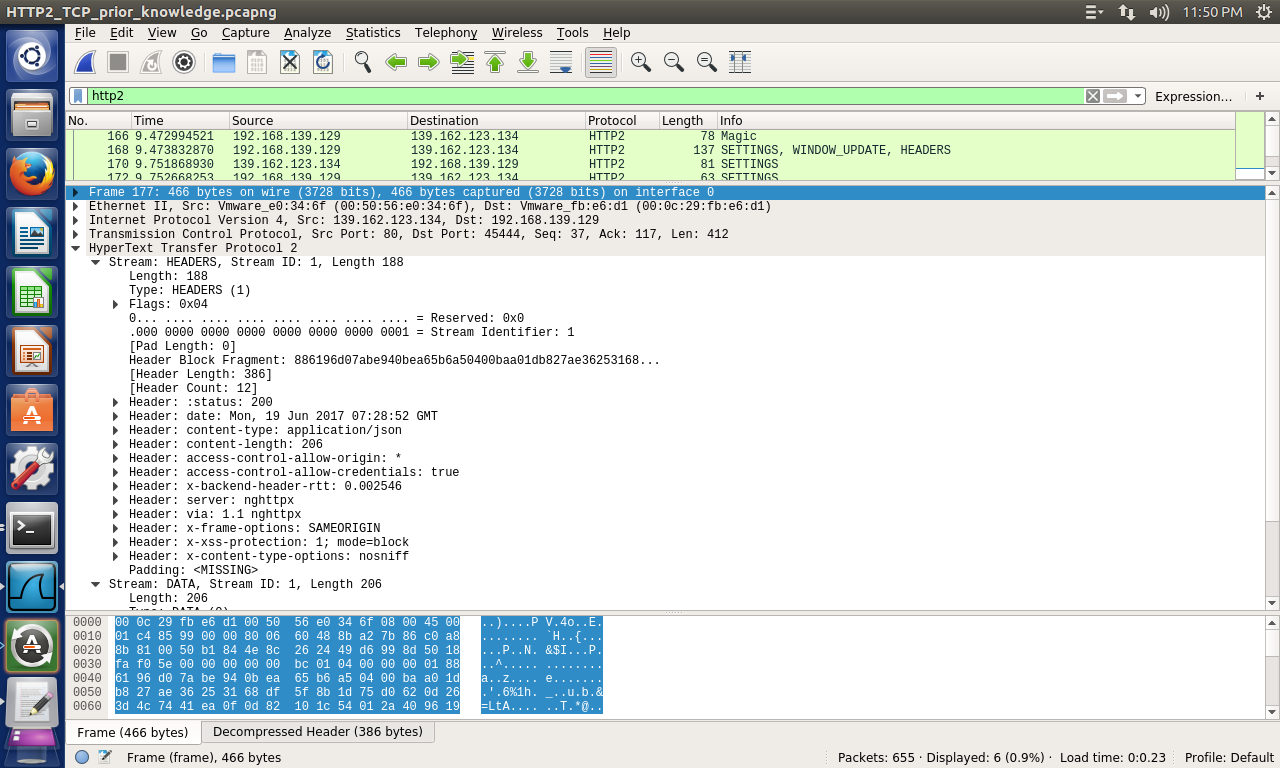
Task: Jump to the last packet
Action: coord(528,62)
